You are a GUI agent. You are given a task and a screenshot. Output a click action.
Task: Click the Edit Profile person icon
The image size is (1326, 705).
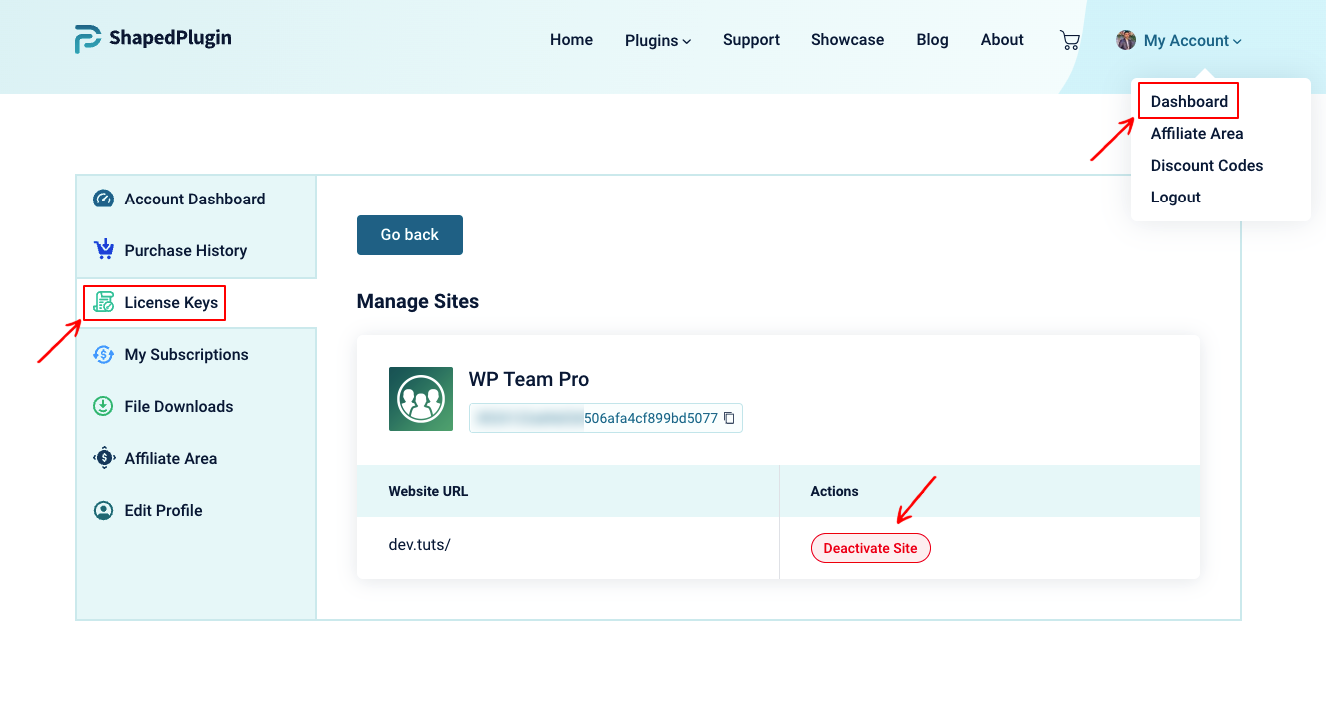click(104, 510)
